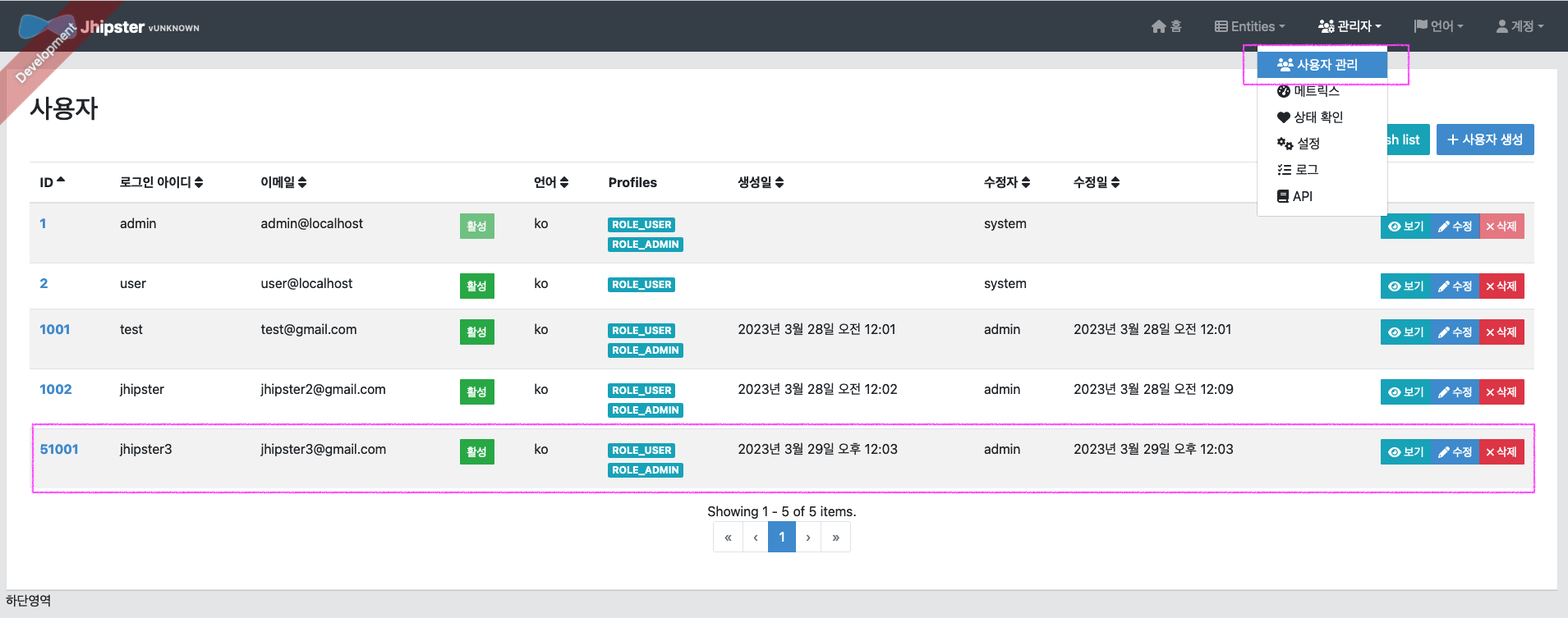Go to the home page via navbar
Image resolution: width=1568 pixels, height=618 pixels.
point(1166,26)
